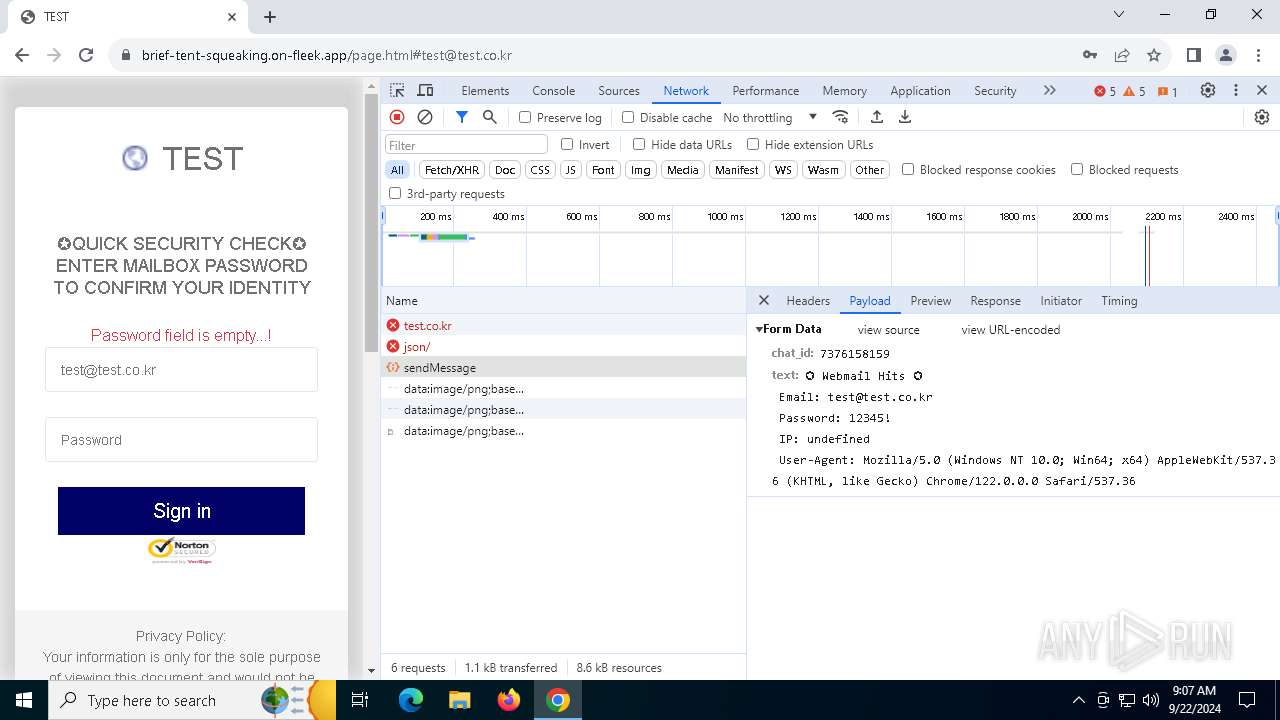The height and width of the screenshot is (720, 1280).
Task: Open network conditions wifi icon
Action: [840, 117]
